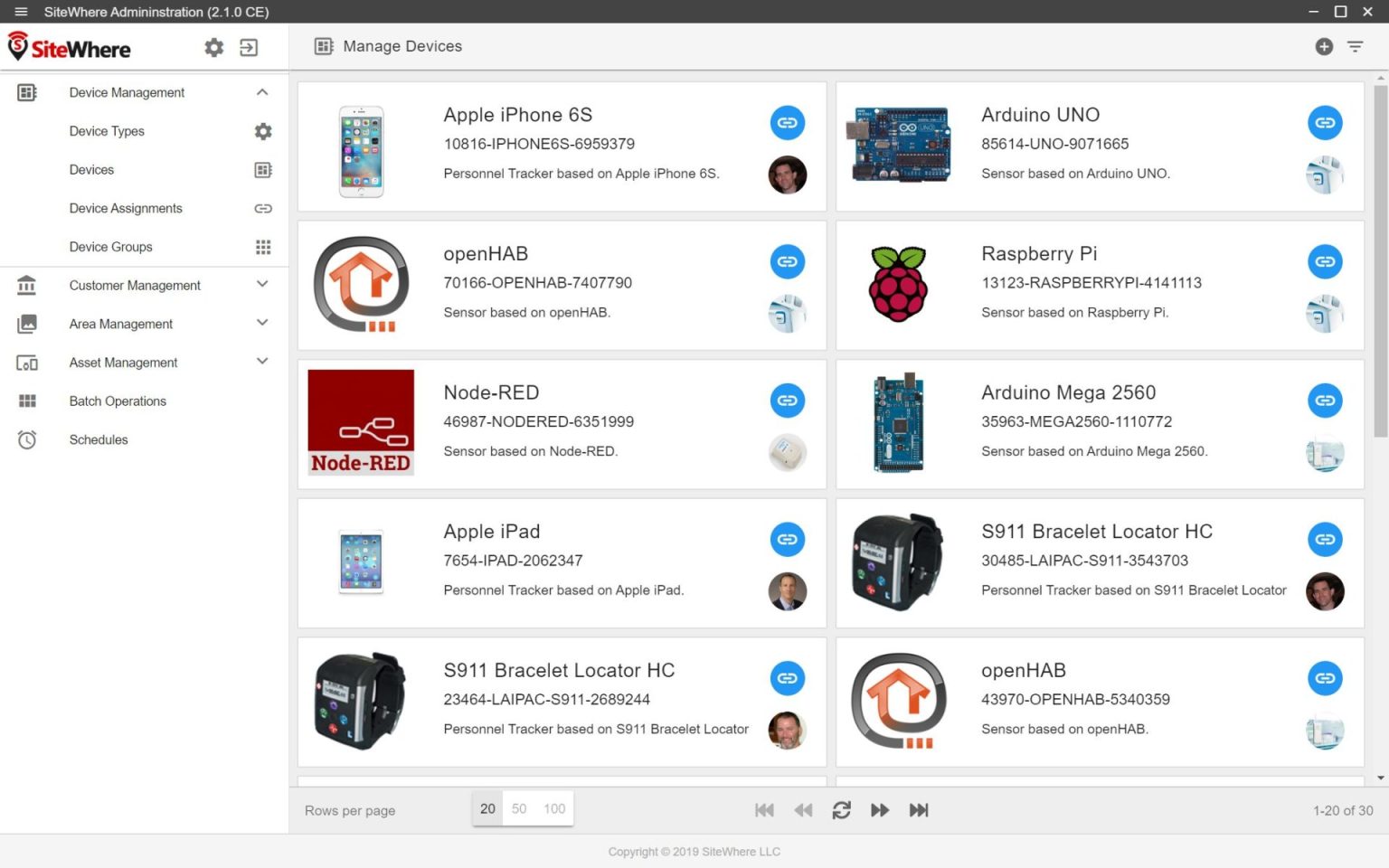Open the Arduino Mega 2560 device title
Image resolution: width=1389 pixels, height=868 pixels.
click(1068, 392)
